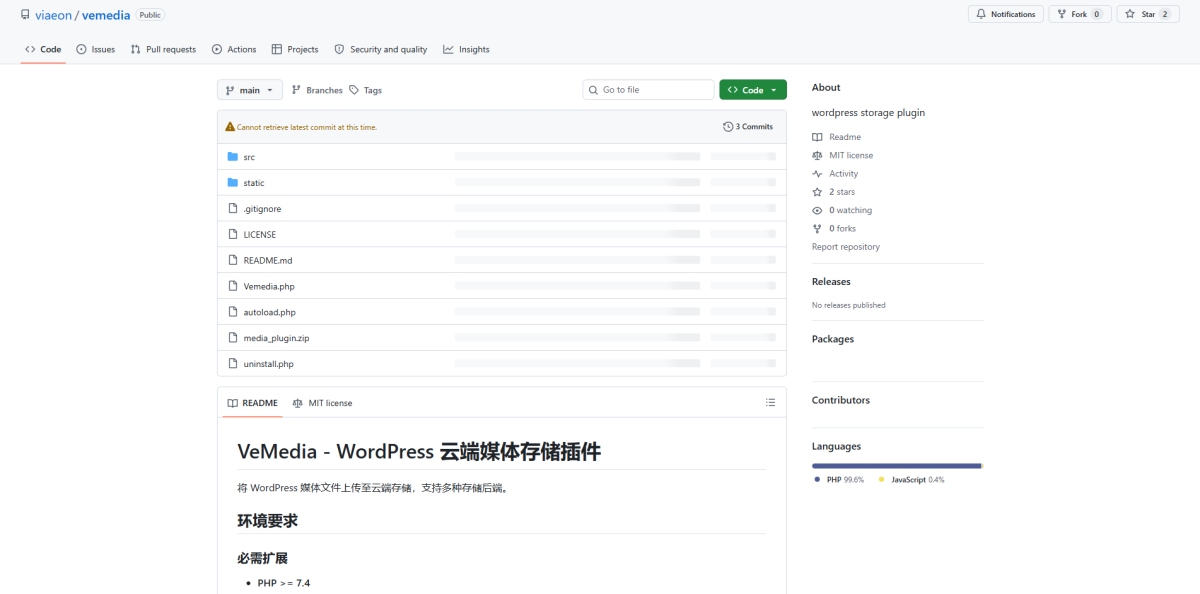1200x594 pixels.
Task: Open the Insights tab
Action: pos(466,49)
